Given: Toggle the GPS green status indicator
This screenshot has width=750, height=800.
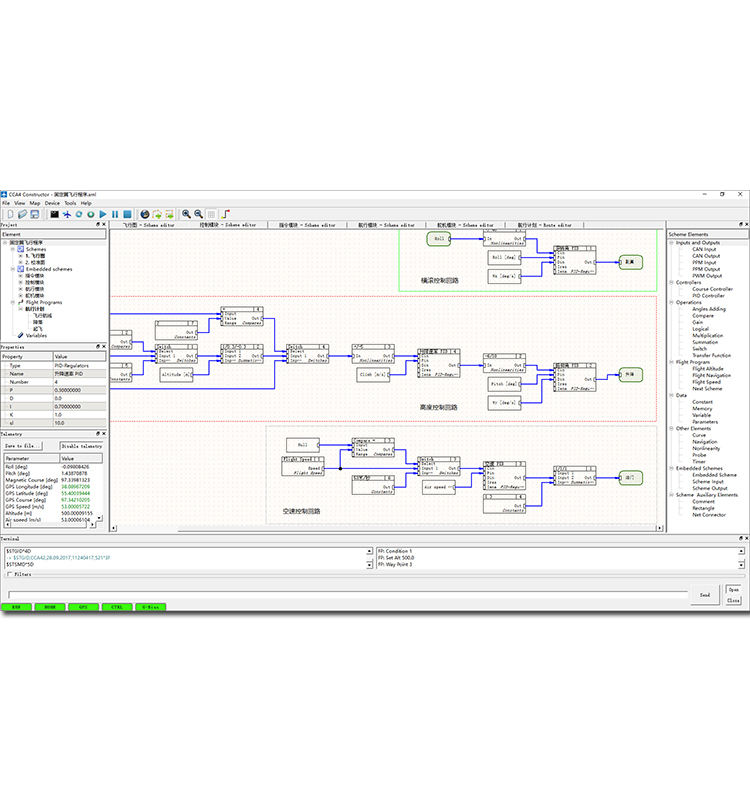Looking at the screenshot, I should [83, 606].
